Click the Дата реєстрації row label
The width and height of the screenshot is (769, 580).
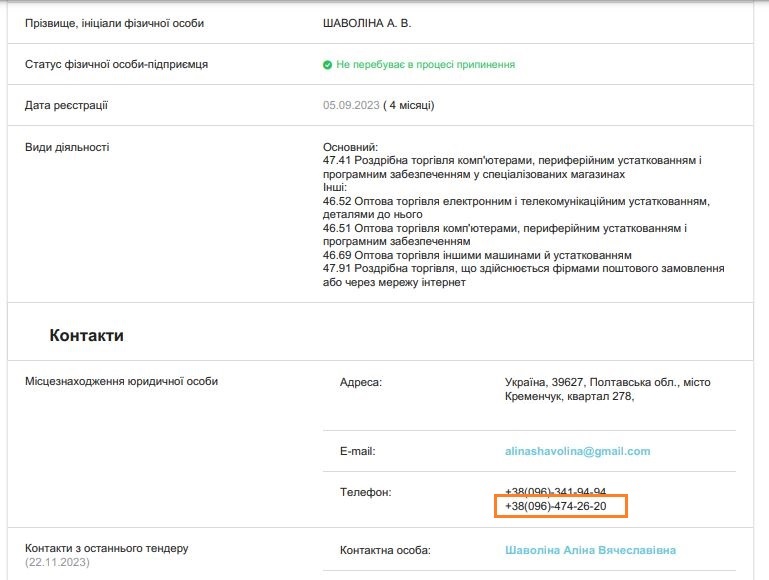(x=66, y=105)
